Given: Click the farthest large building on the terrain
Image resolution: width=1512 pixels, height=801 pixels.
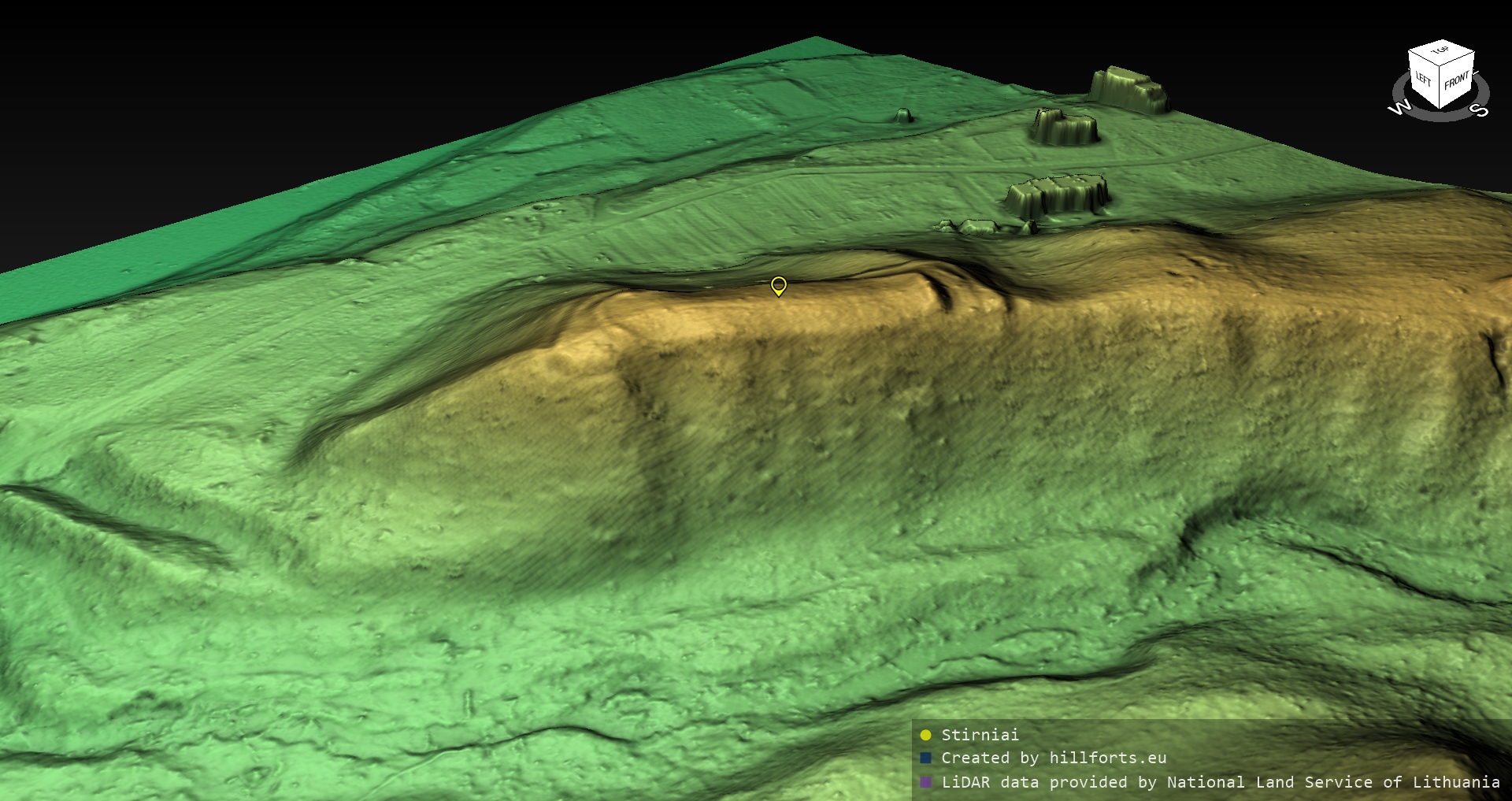Looking at the screenshot, I should [x=1127, y=87].
